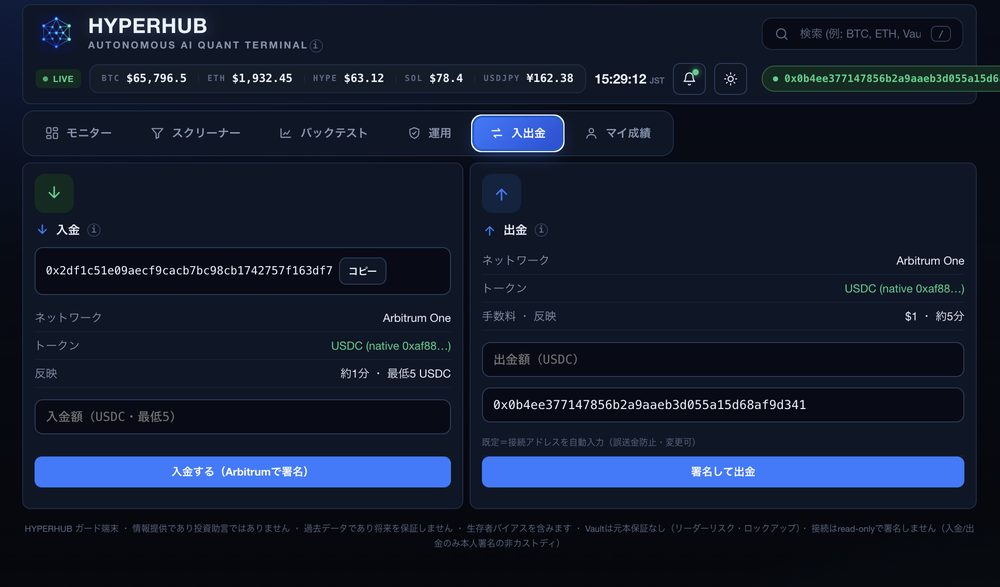Focus the search field (検索)

click(x=862, y=34)
